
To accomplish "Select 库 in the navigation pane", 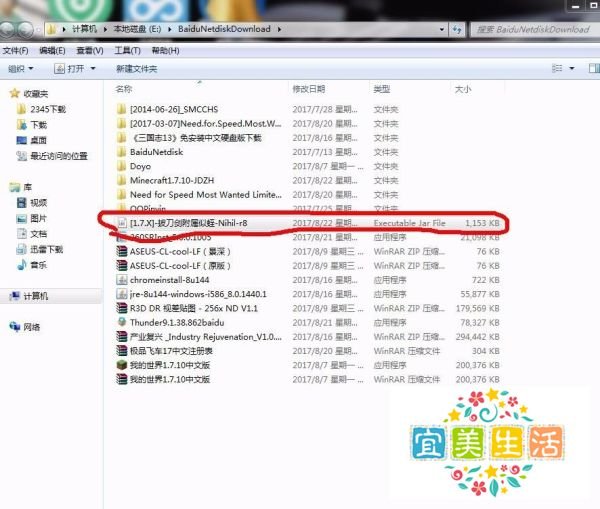I will tap(28, 187).
